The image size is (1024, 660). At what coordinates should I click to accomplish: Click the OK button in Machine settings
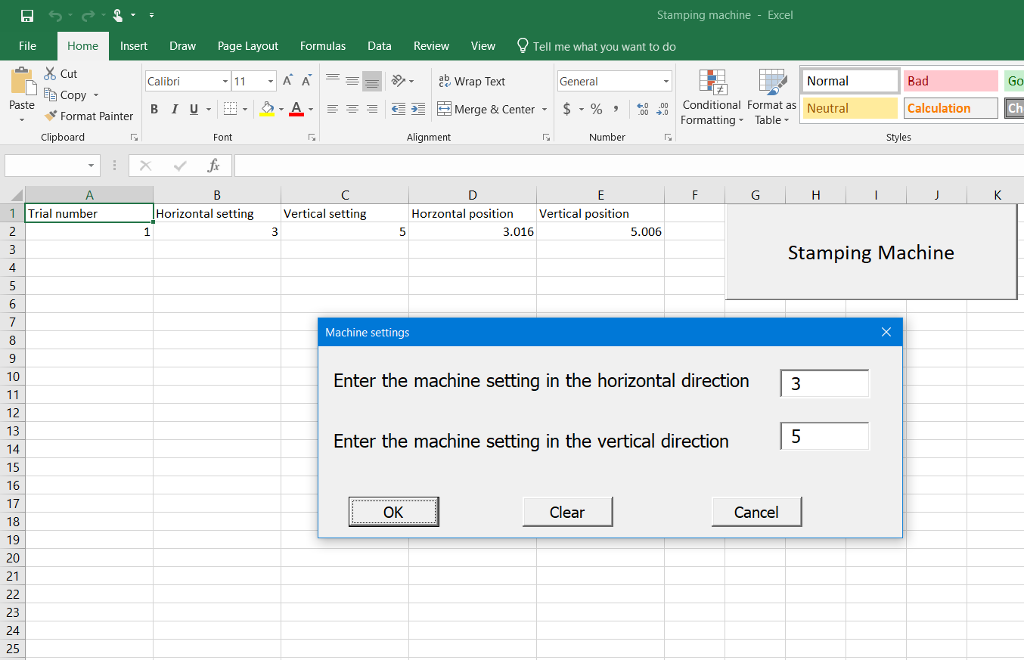pyautogui.click(x=393, y=511)
